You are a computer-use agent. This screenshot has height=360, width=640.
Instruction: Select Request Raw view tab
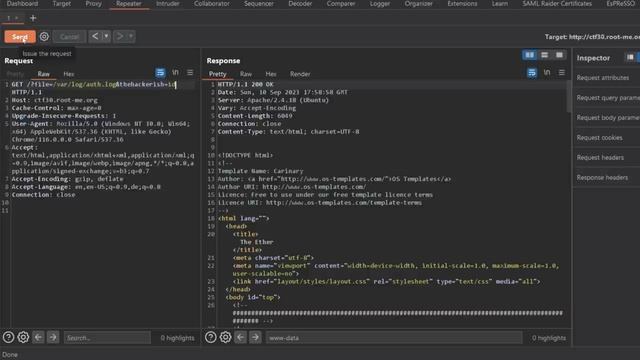(x=44, y=74)
